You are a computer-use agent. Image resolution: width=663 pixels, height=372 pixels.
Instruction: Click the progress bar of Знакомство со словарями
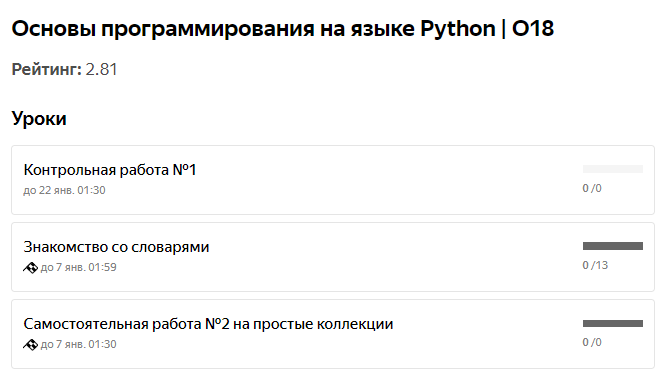tap(613, 246)
